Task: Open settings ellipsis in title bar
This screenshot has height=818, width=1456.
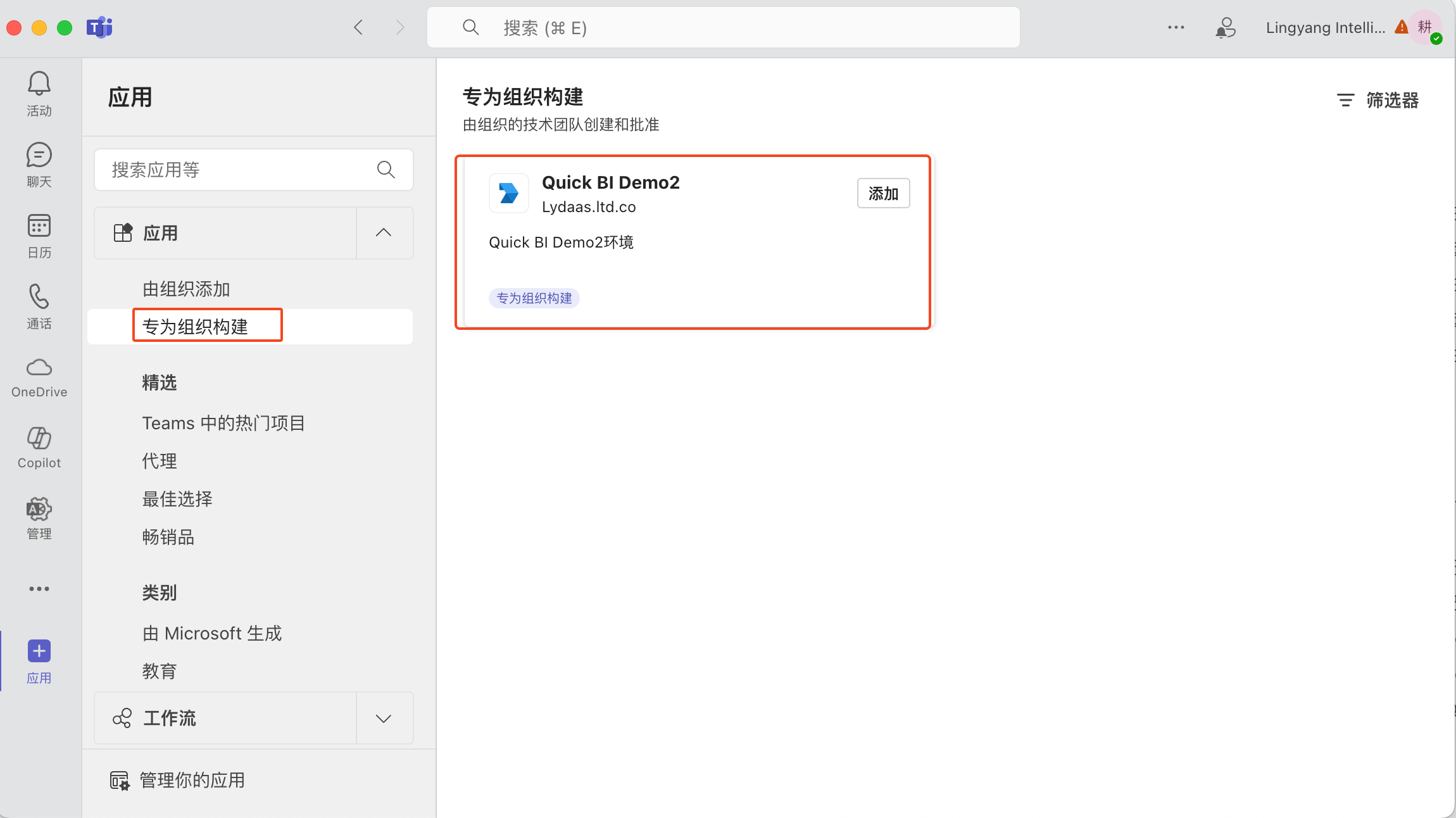Action: [x=1176, y=28]
